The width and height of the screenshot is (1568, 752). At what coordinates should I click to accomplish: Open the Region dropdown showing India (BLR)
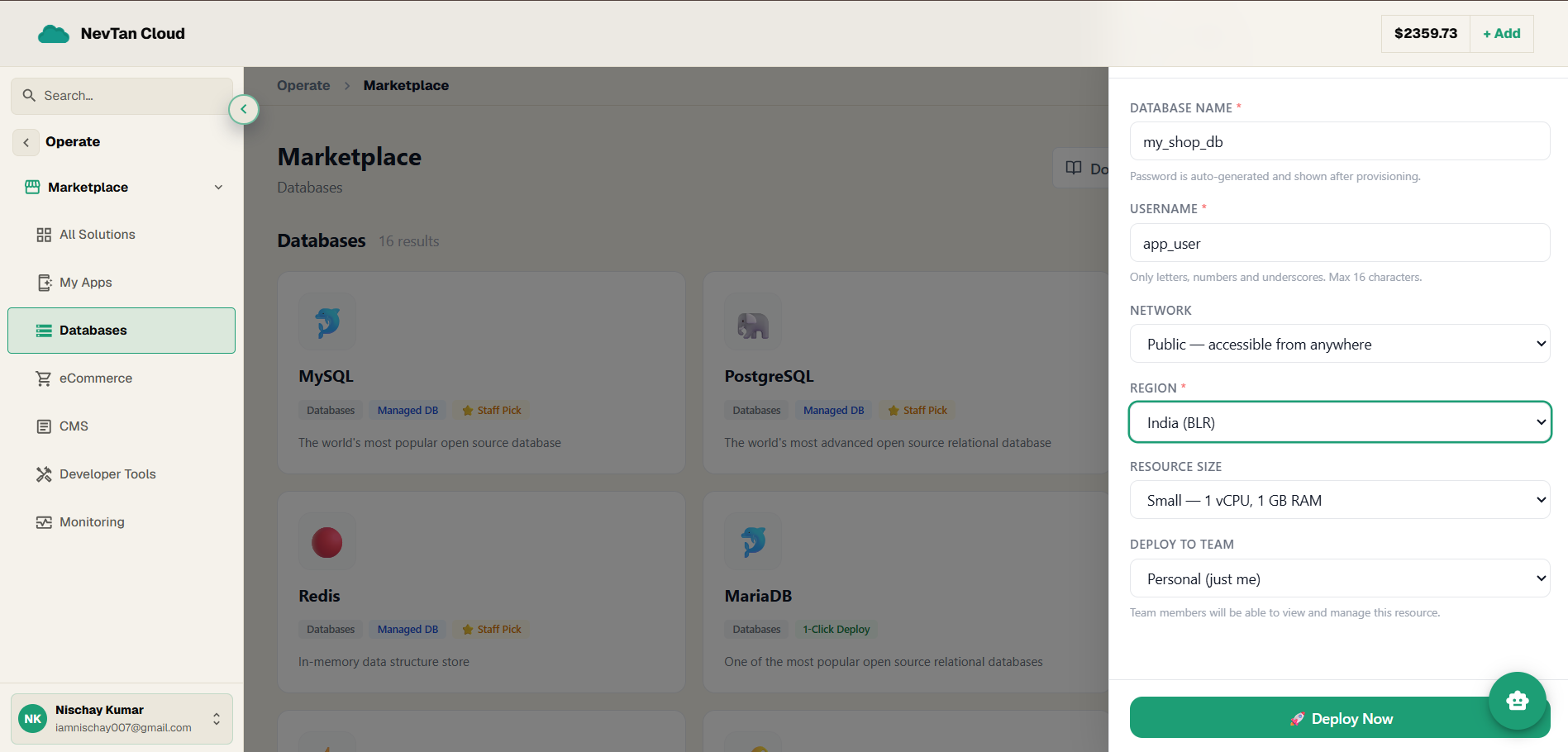pos(1340,422)
